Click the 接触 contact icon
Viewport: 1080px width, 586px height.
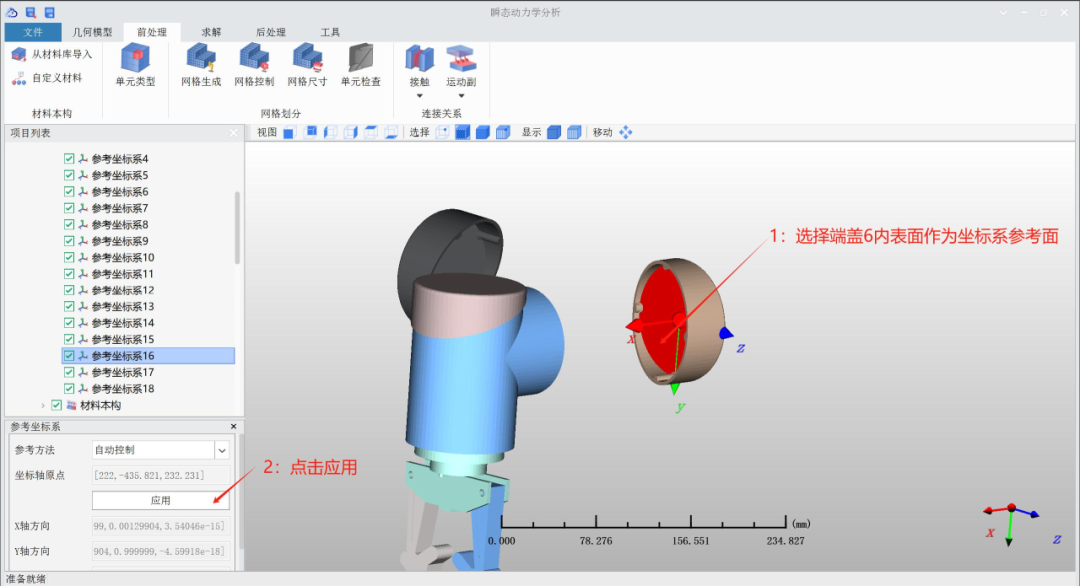click(419, 59)
